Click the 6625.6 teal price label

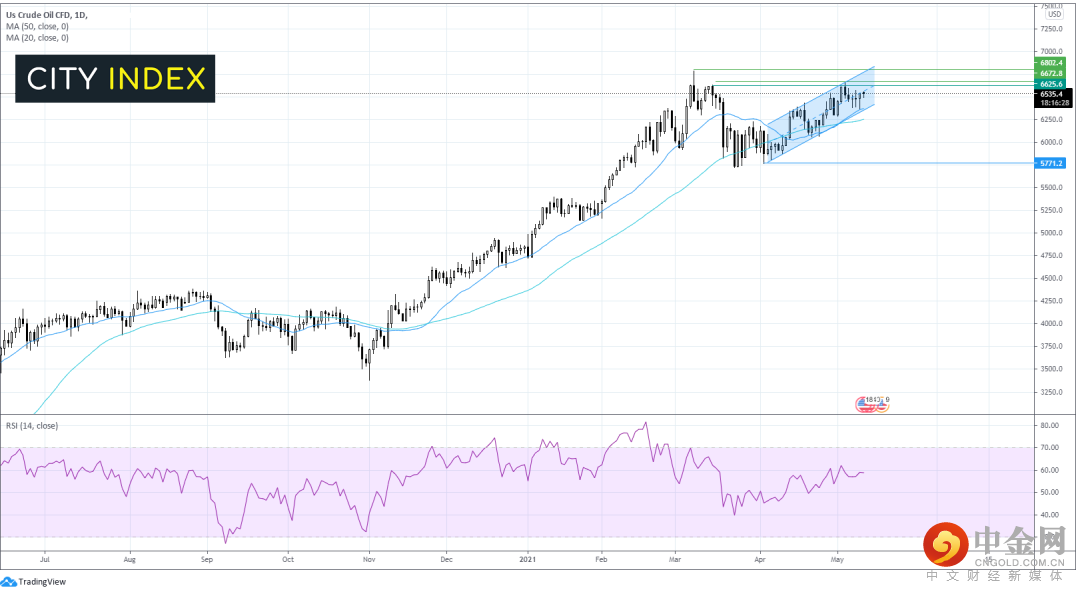1051,84
